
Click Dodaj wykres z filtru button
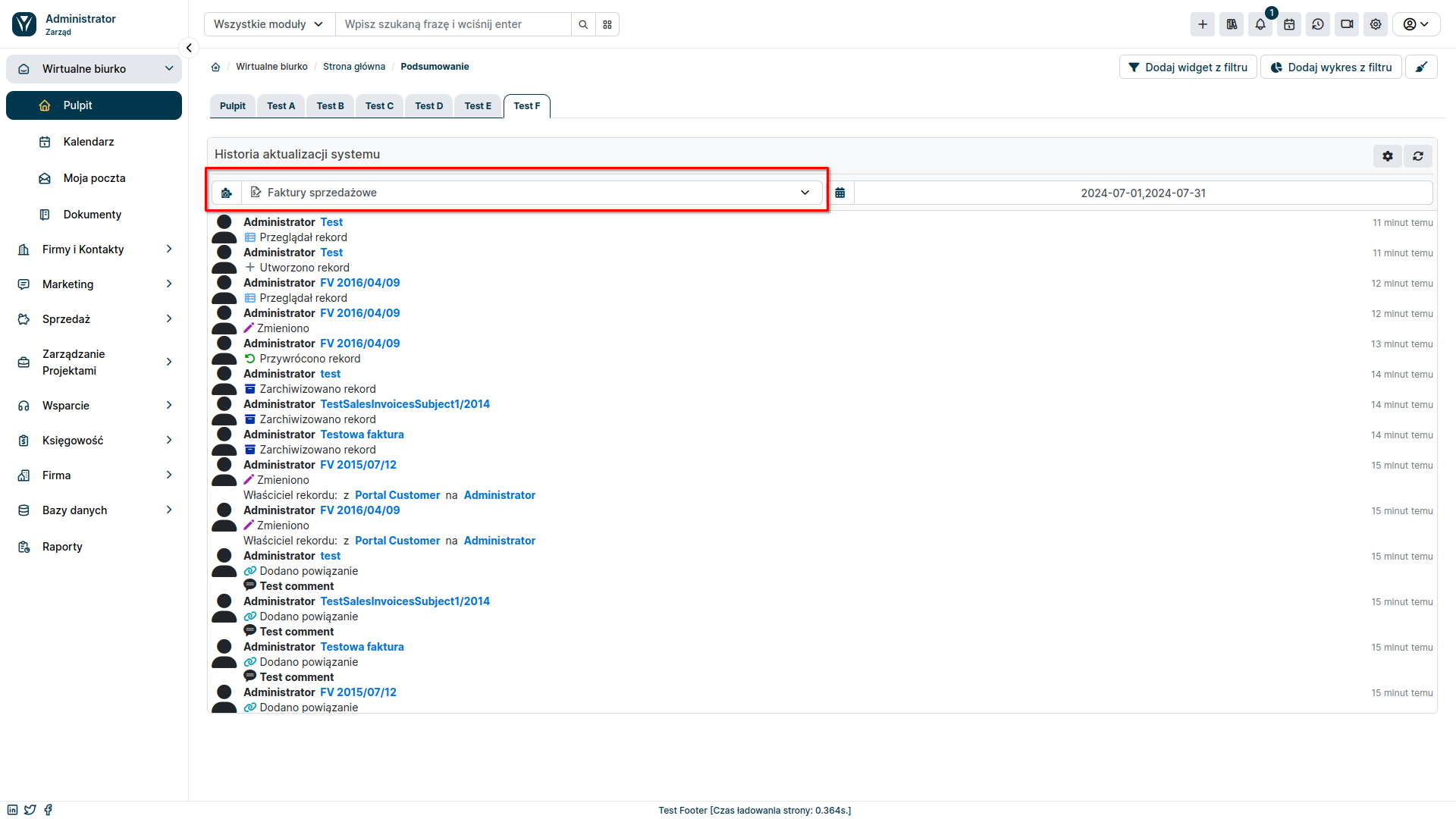coord(1331,67)
